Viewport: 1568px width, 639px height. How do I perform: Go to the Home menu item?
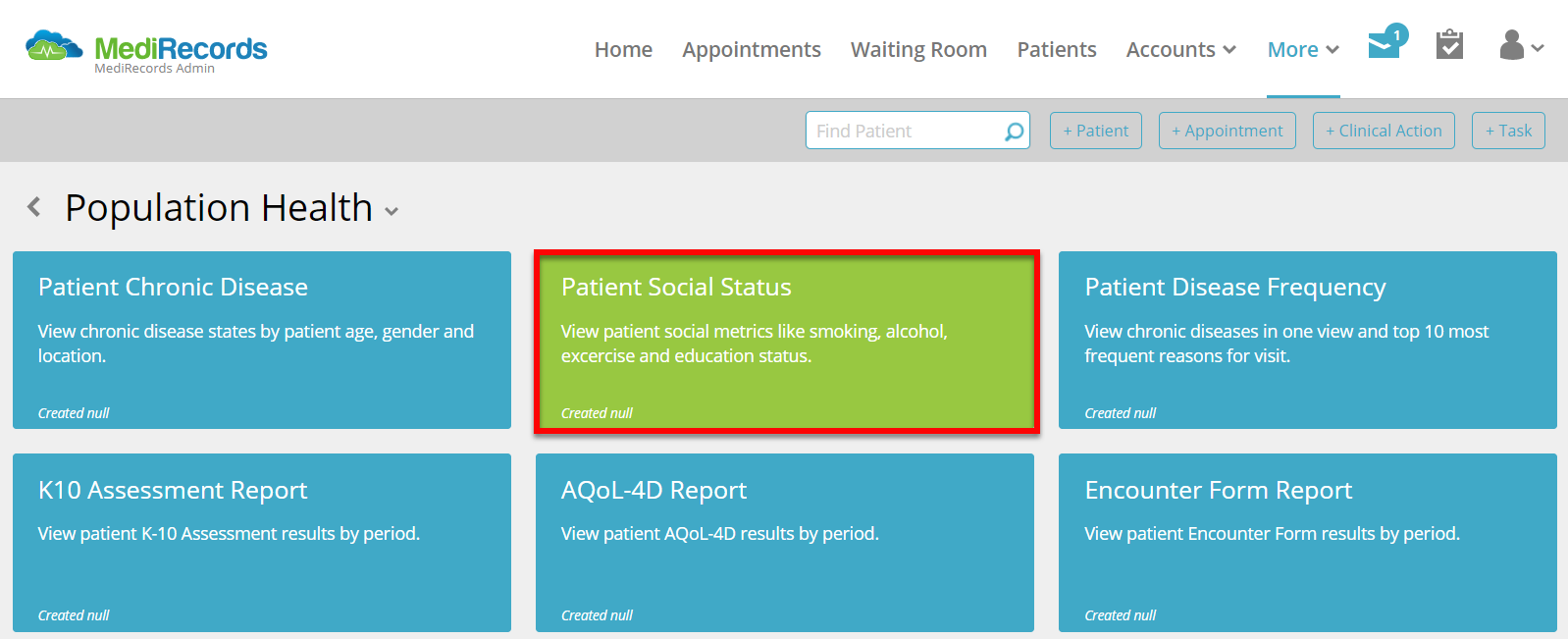pos(623,50)
